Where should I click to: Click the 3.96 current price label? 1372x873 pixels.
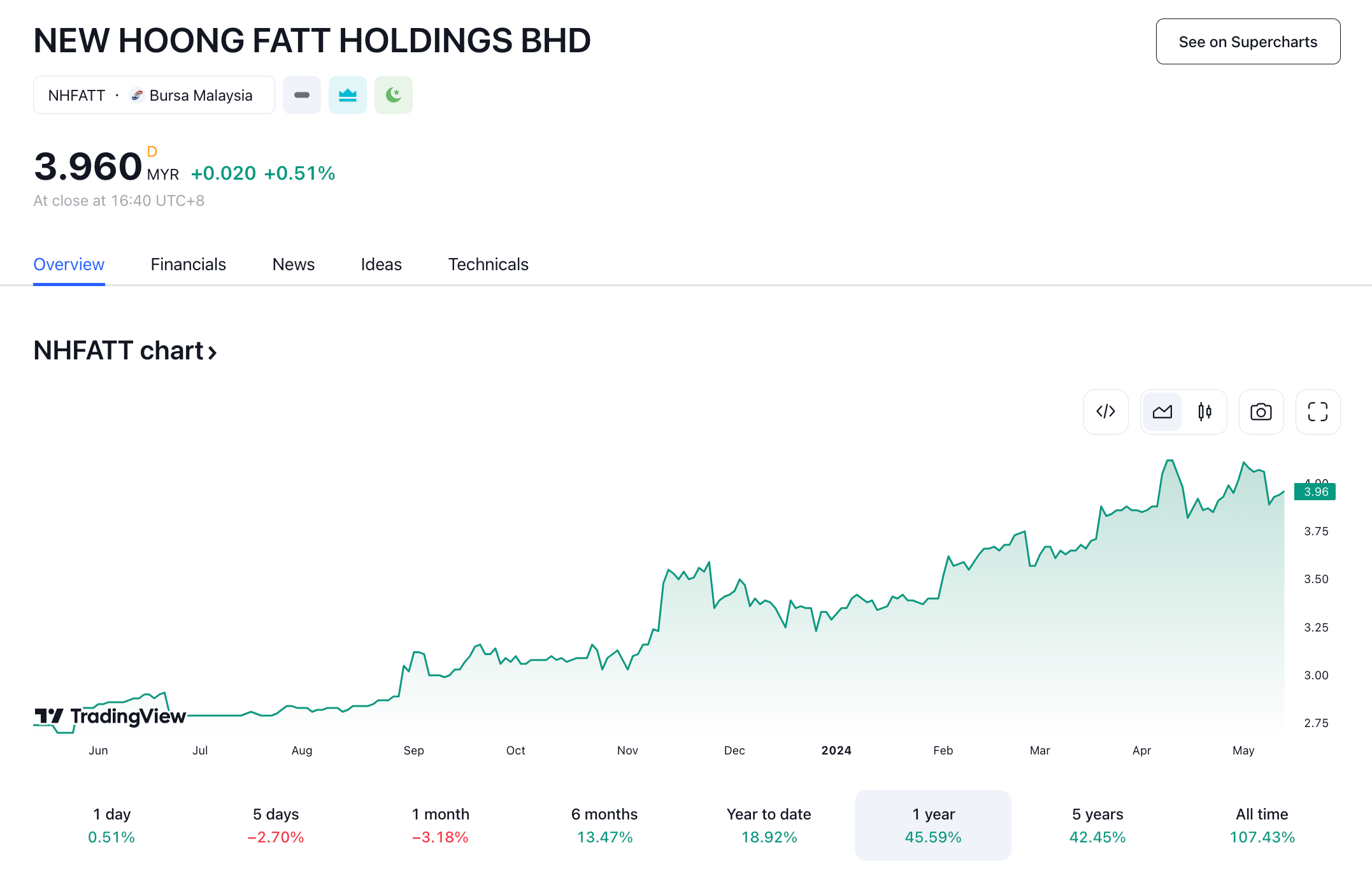click(x=1315, y=492)
